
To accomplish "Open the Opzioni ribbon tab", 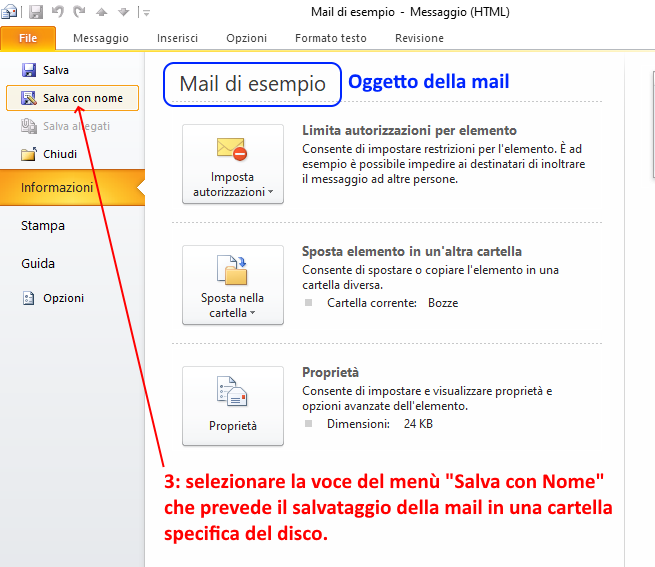I will tap(246, 38).
